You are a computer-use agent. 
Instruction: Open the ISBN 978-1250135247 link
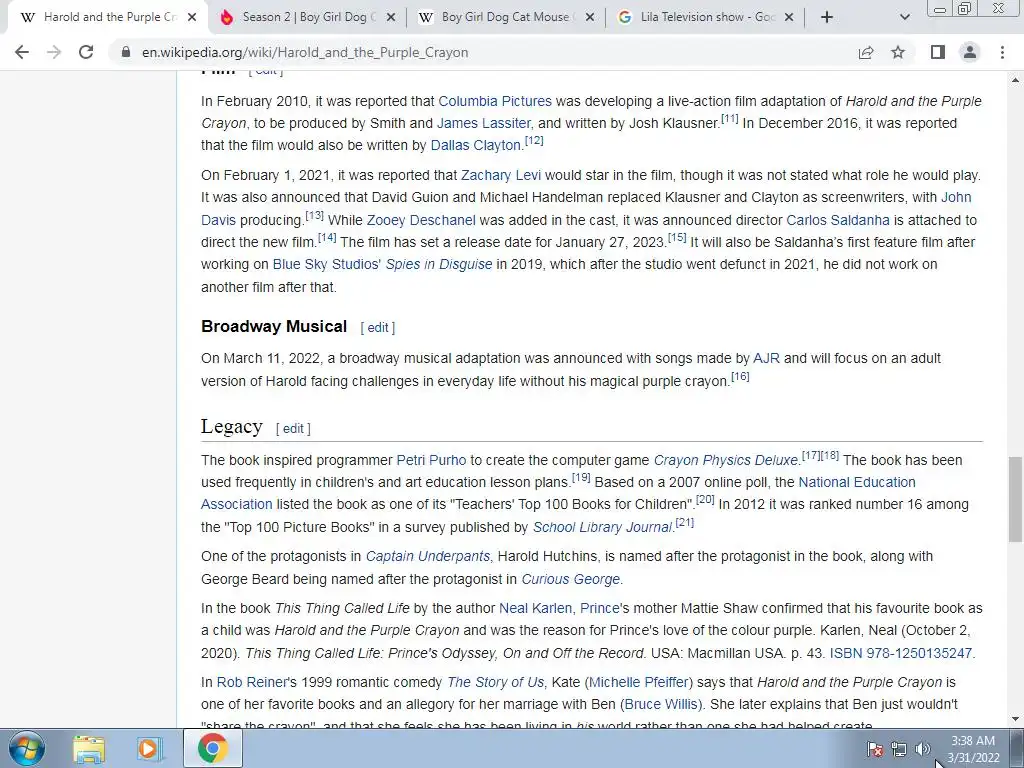click(x=901, y=654)
